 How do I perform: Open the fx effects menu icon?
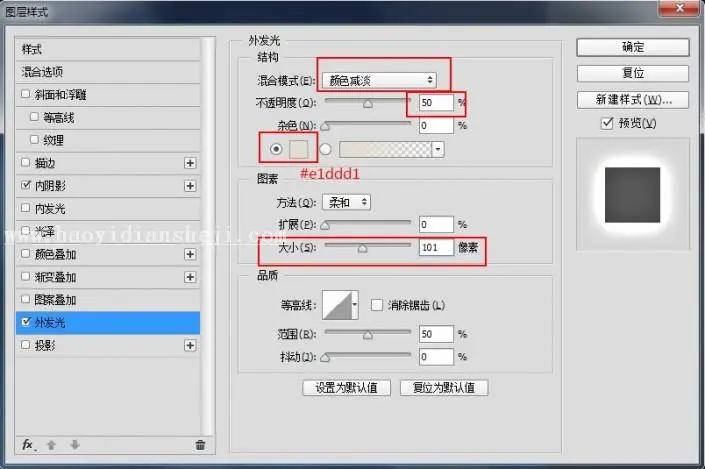28,445
